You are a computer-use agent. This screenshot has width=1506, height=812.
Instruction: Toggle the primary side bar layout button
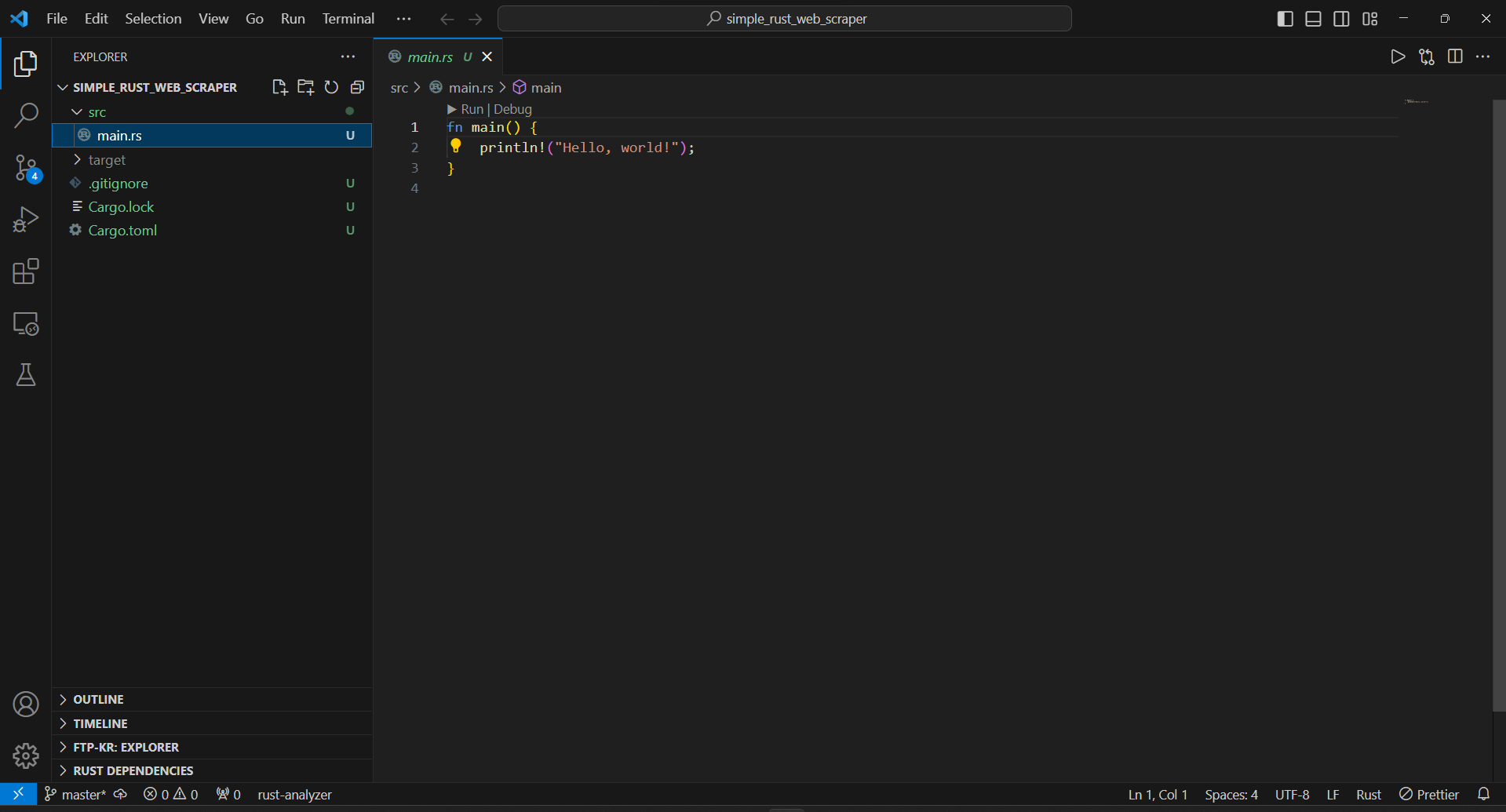(x=1285, y=19)
